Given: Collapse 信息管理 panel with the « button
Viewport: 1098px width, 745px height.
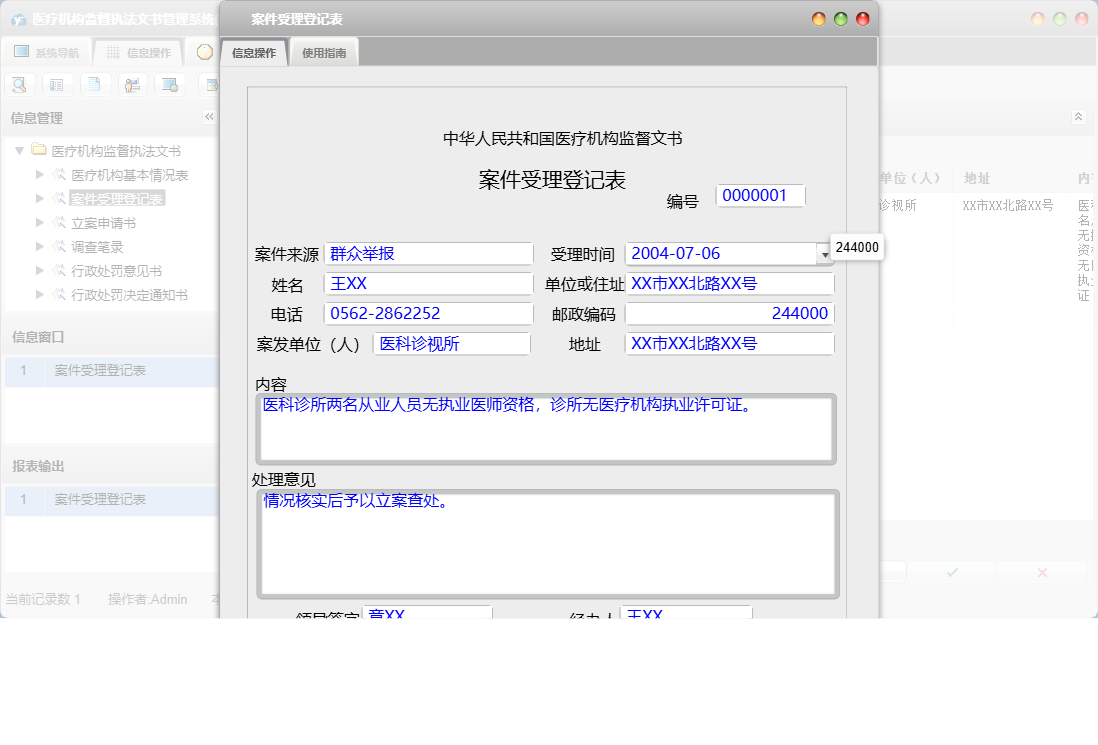Looking at the screenshot, I should click(x=209, y=116).
